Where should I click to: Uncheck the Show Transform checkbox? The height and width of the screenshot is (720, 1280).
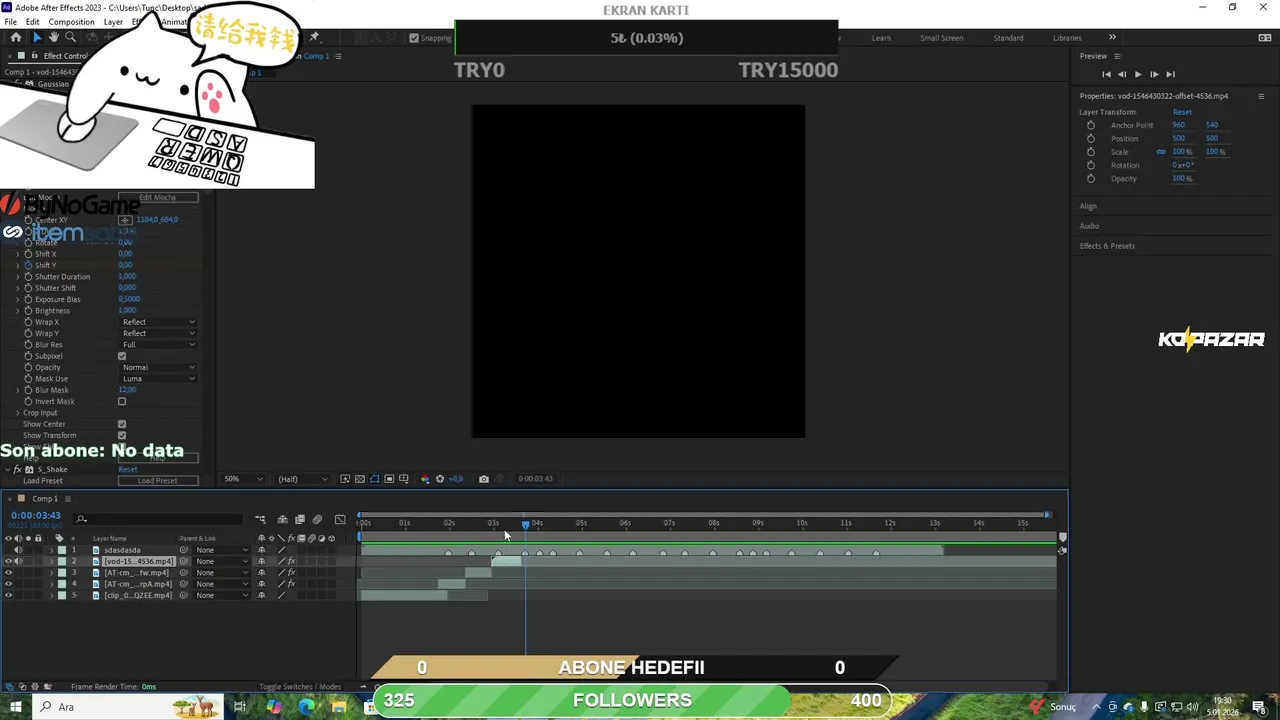(x=122, y=435)
